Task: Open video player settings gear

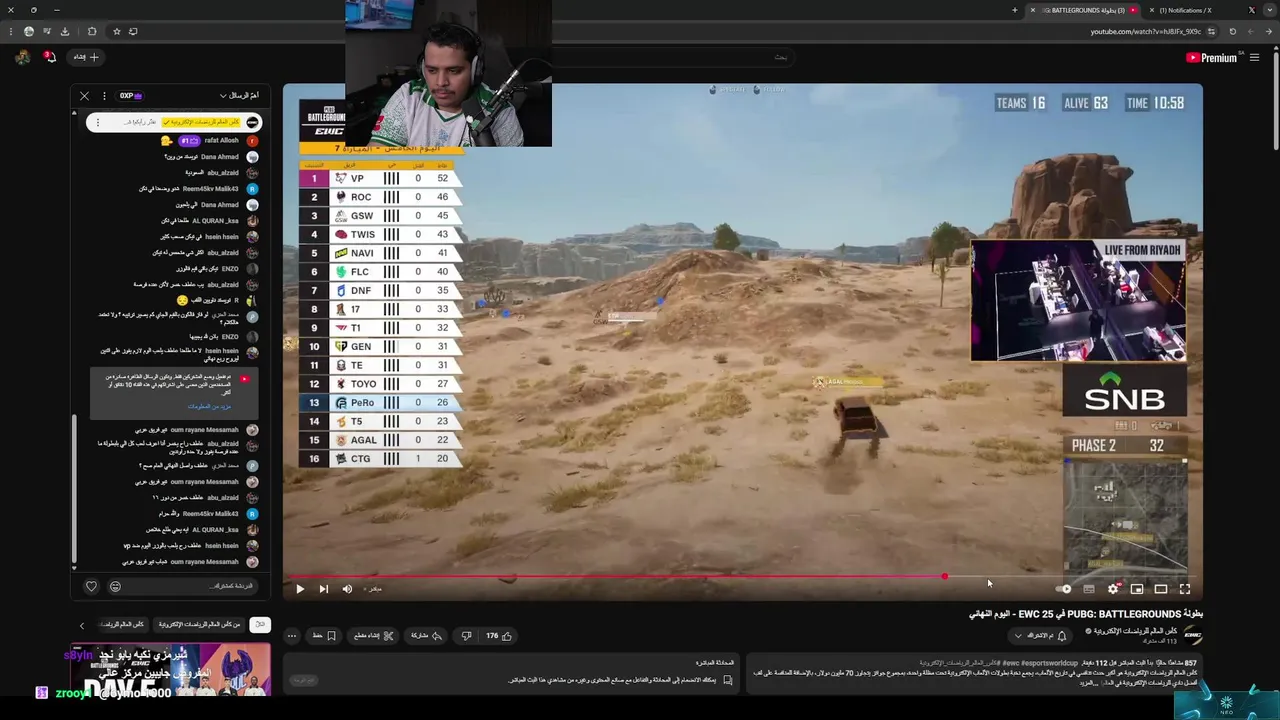Action: pos(1113,589)
